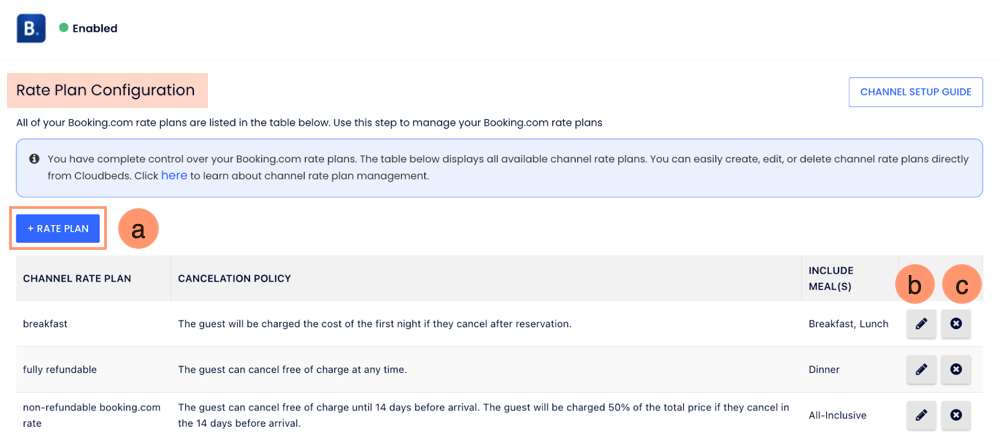Click the Include Meal(s) column header
Screen dimensions: 1000x443
(x=830, y=278)
